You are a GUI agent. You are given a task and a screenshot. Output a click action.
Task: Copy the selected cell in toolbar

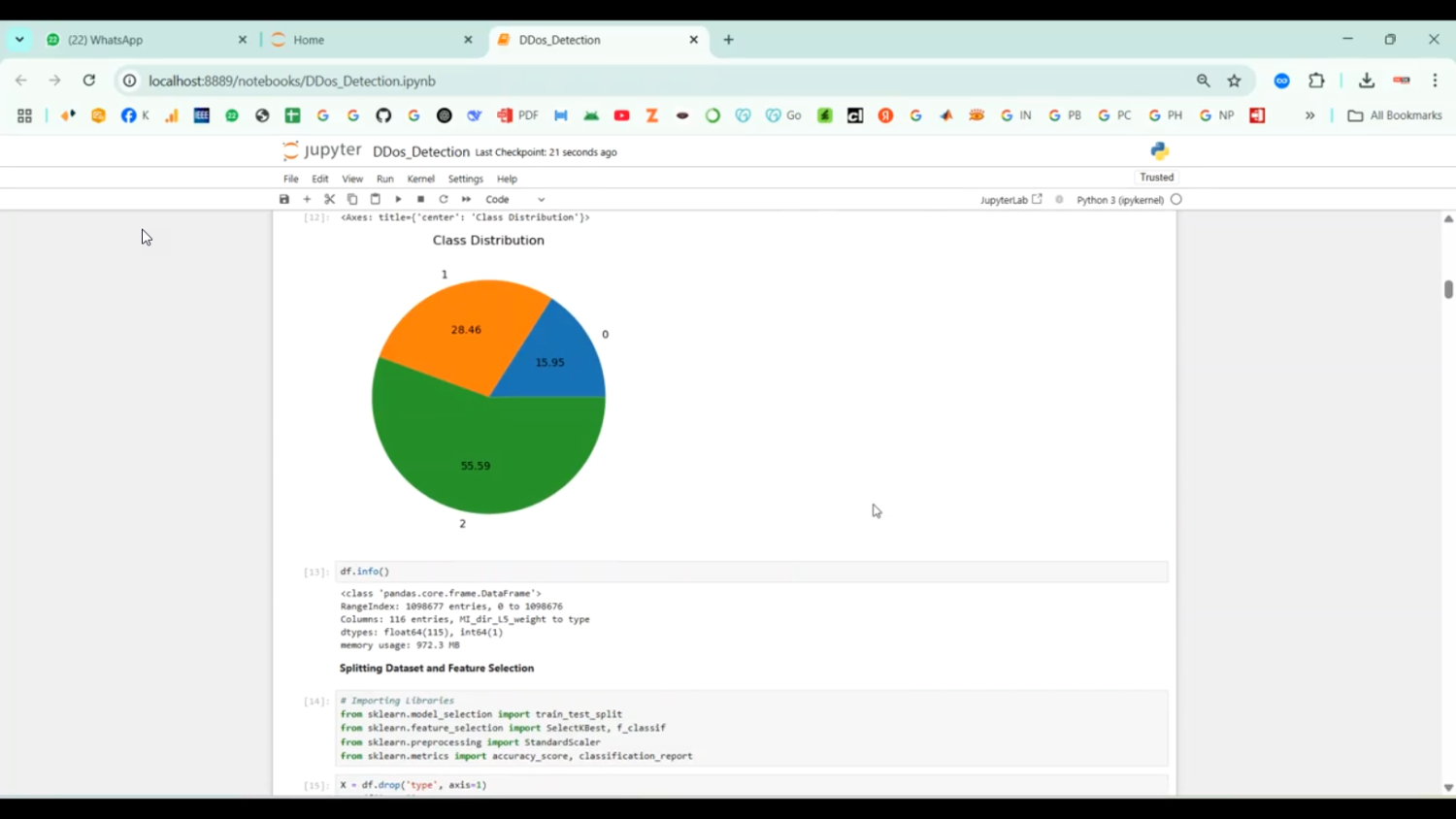(352, 200)
